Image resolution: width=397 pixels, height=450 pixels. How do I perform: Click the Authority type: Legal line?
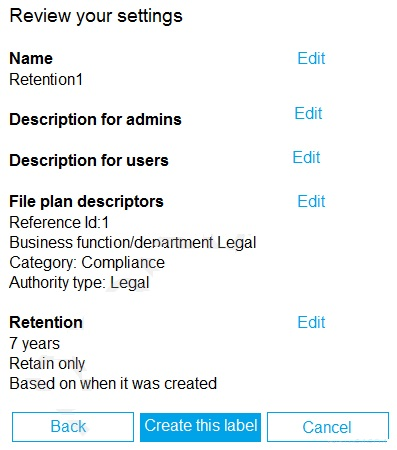tap(79, 283)
